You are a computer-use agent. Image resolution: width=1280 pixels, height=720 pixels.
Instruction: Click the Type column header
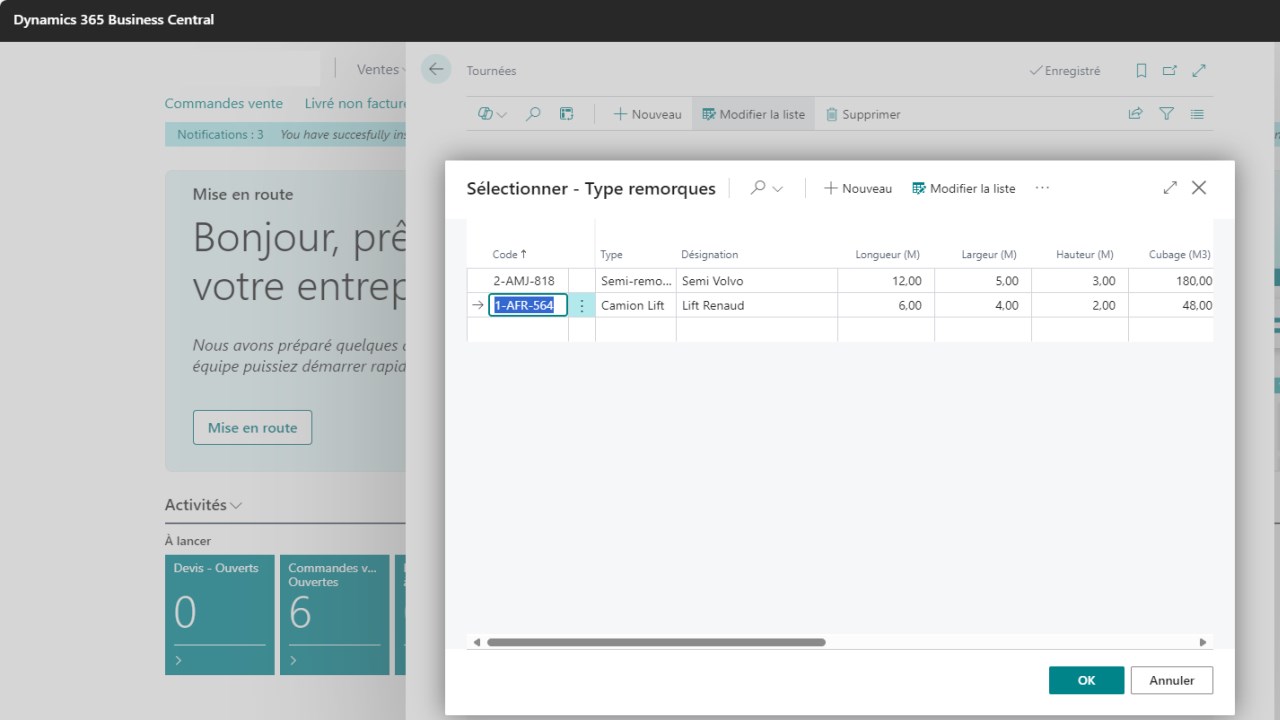click(611, 254)
